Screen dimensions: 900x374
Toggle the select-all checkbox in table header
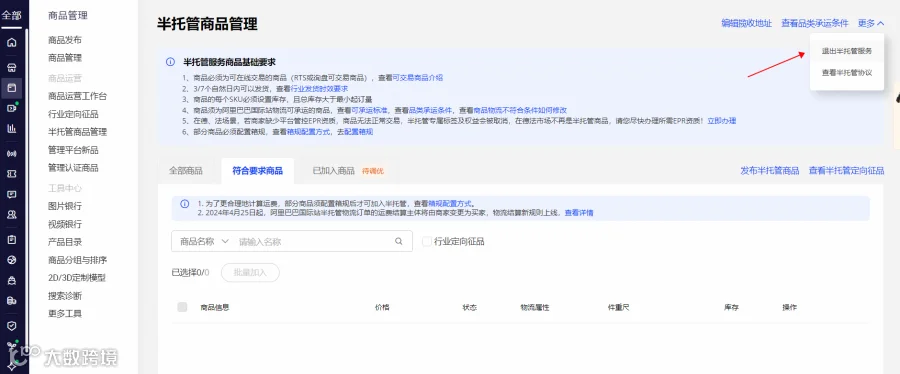coord(183,307)
